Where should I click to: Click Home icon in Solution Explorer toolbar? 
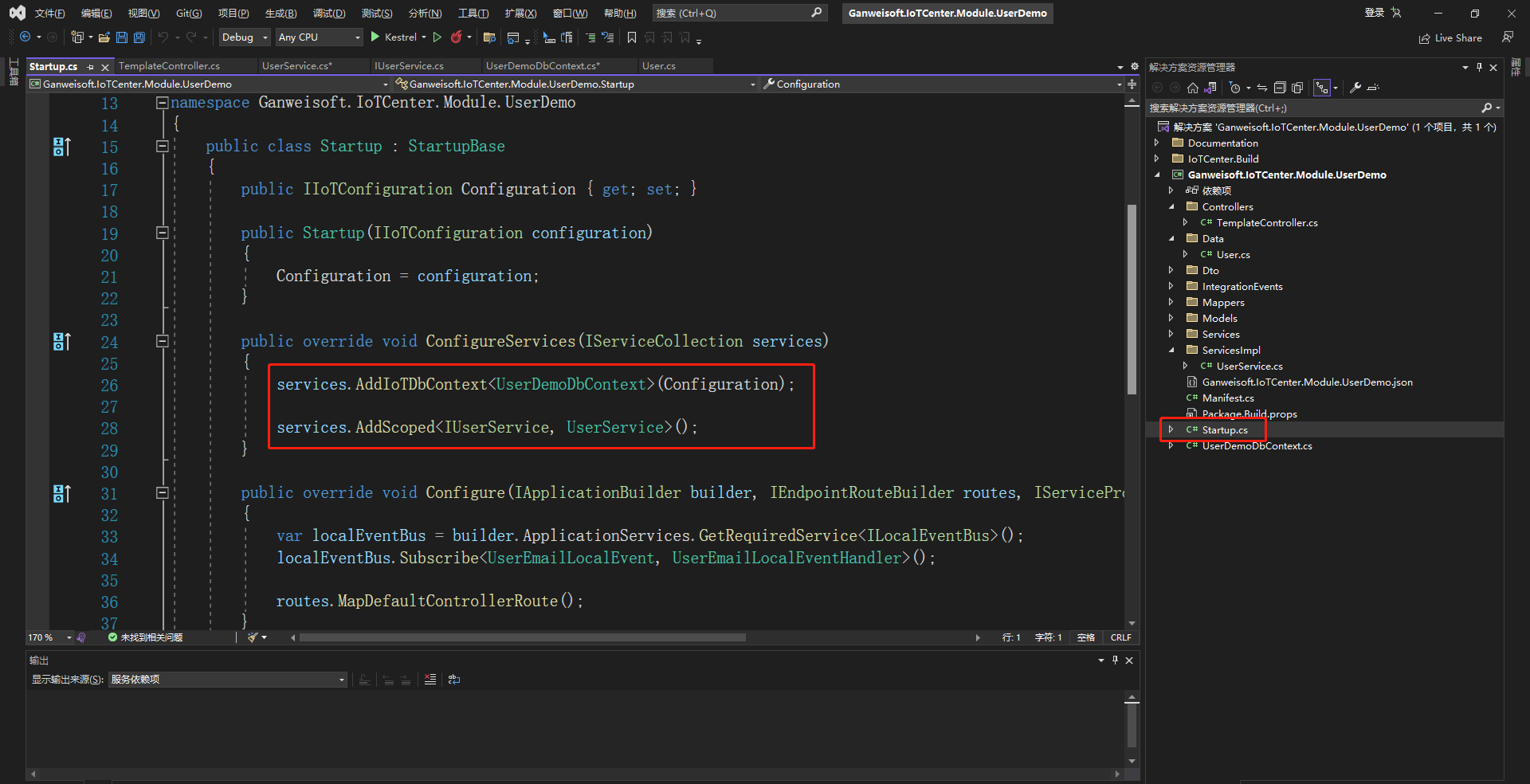pos(1192,88)
